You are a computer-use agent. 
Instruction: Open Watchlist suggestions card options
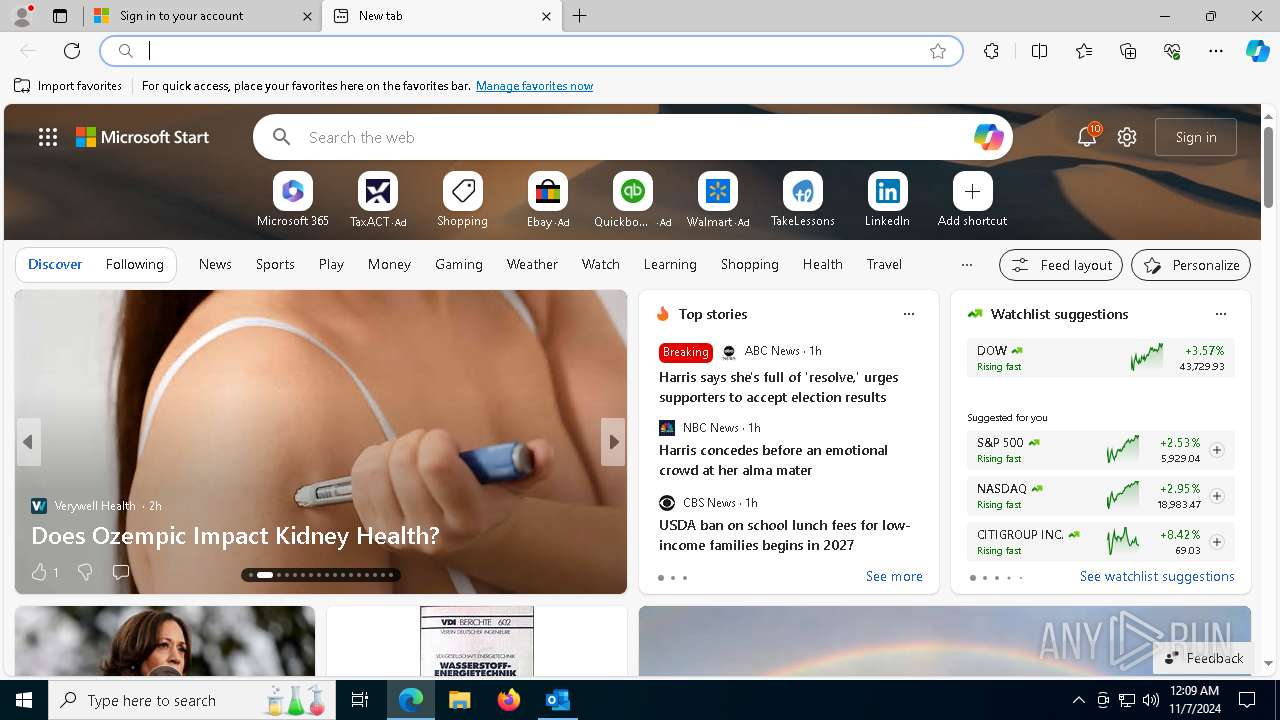click(1220, 314)
